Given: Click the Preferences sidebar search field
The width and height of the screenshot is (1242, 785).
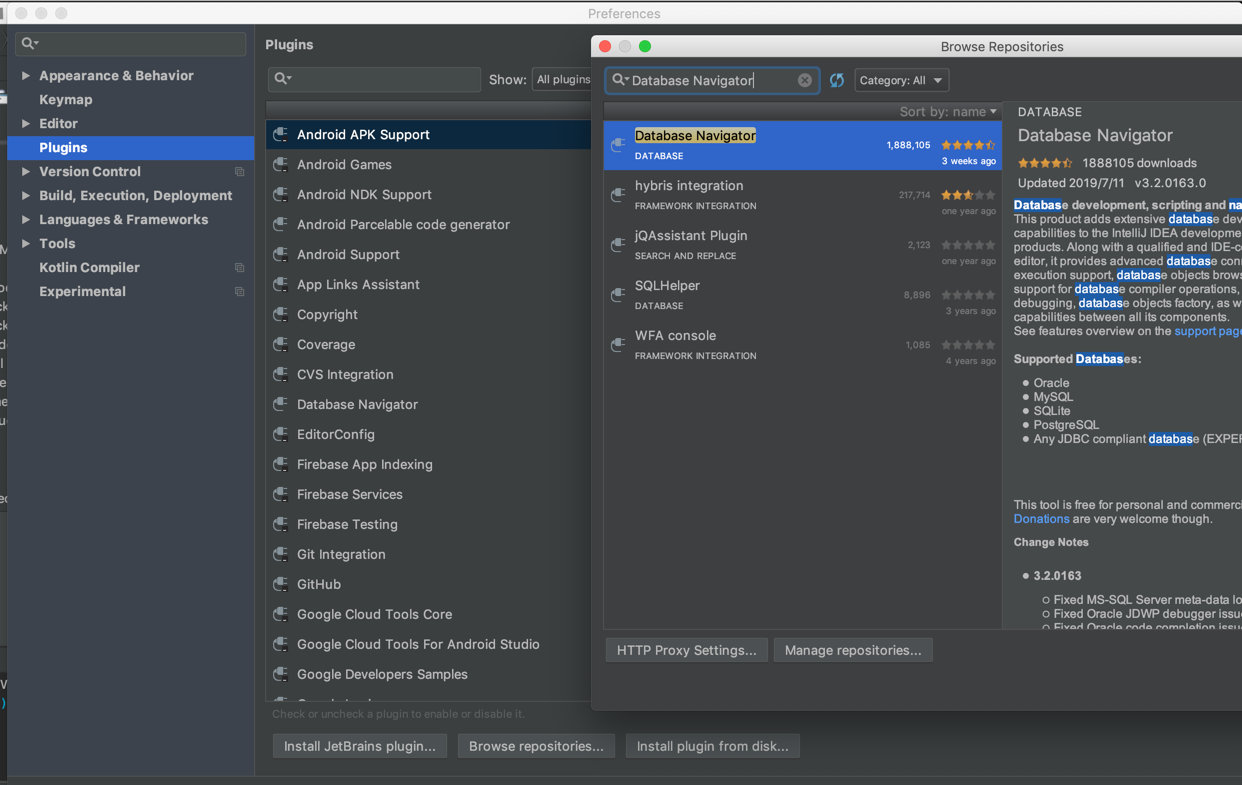Looking at the screenshot, I should [130, 44].
